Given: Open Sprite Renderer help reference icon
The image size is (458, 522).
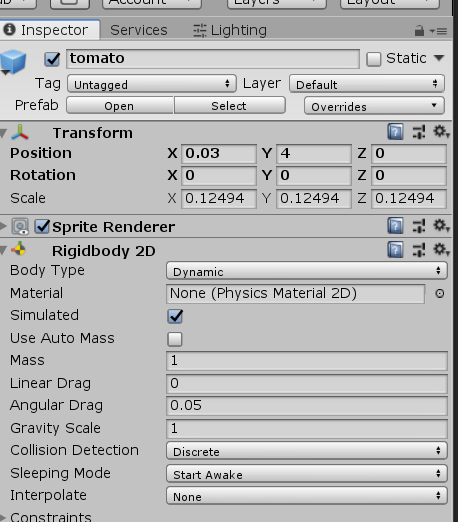Looking at the screenshot, I should click(395, 226).
